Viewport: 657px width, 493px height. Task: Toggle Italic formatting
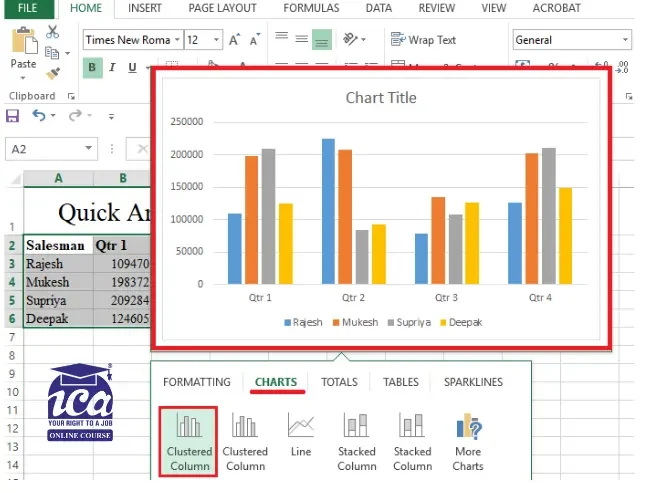[112, 68]
